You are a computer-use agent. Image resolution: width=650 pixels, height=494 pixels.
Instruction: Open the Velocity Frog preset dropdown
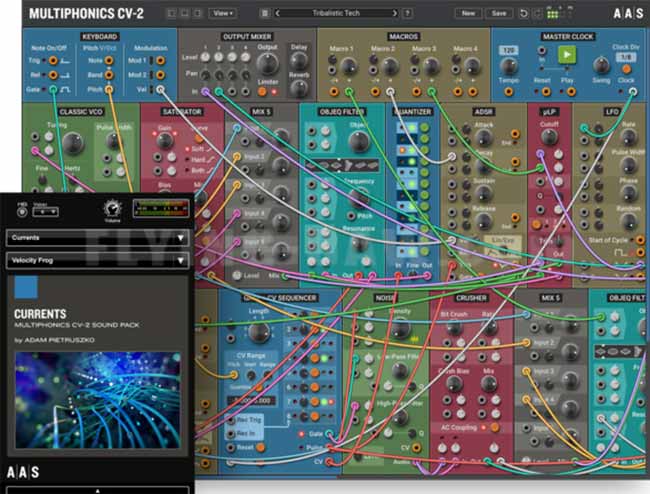pyautogui.click(x=97, y=261)
